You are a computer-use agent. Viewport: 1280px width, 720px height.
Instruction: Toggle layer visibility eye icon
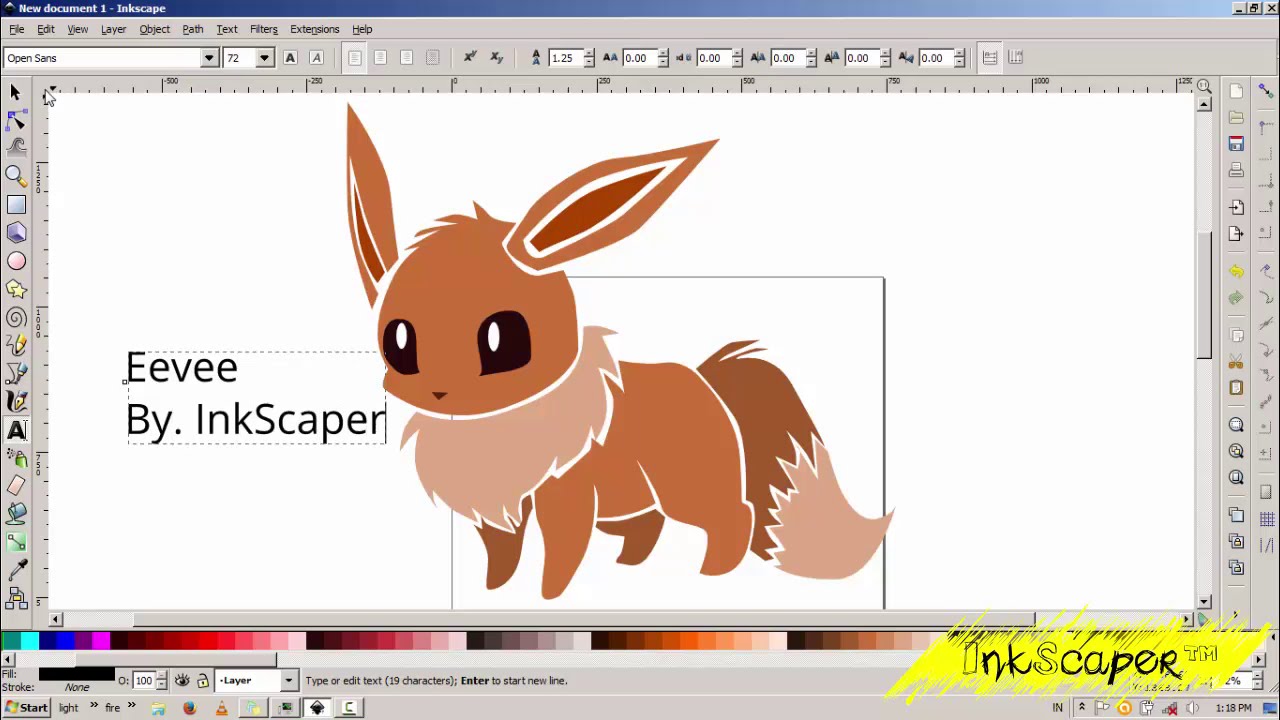pos(182,681)
